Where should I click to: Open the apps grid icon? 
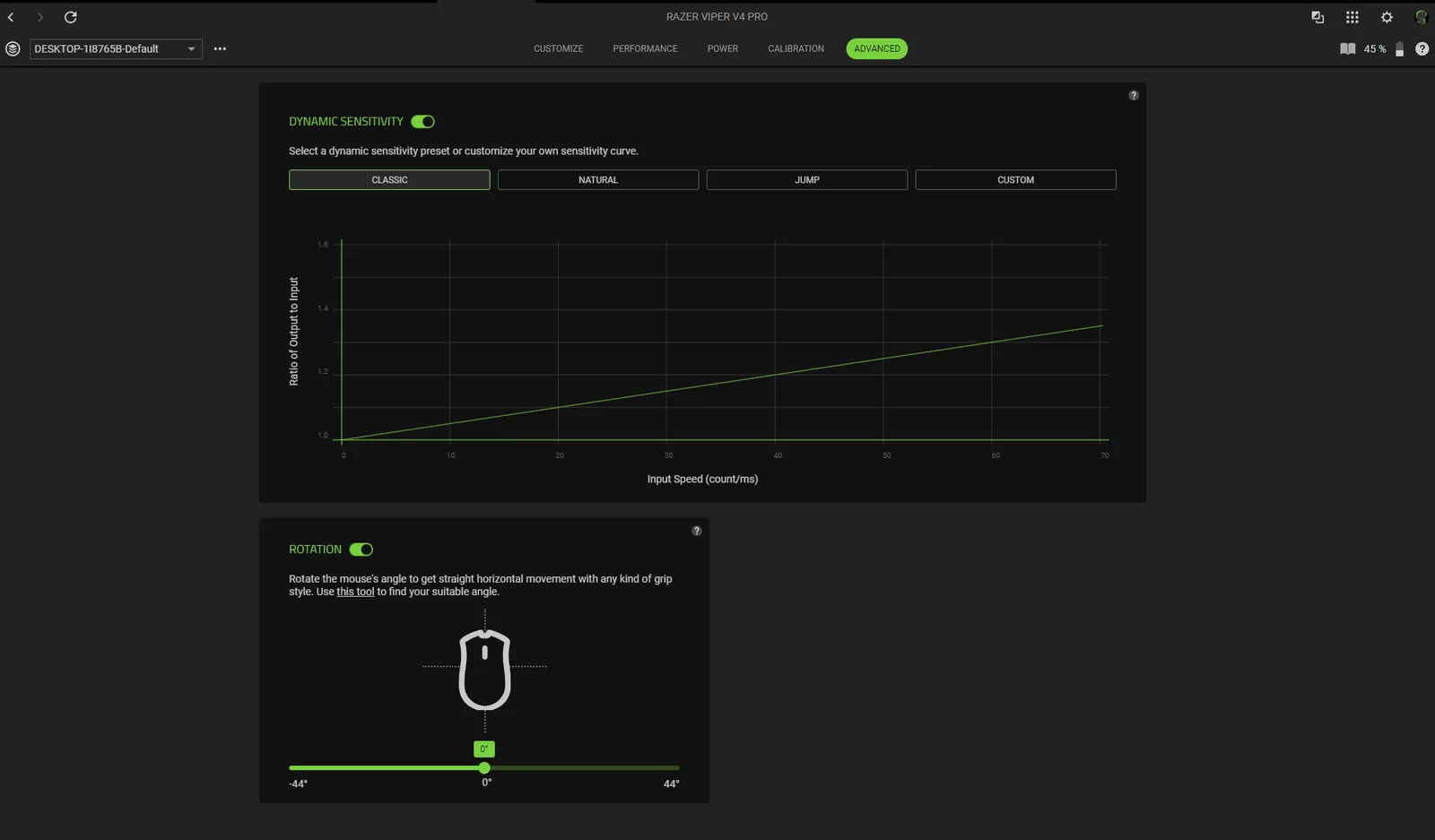click(x=1352, y=17)
